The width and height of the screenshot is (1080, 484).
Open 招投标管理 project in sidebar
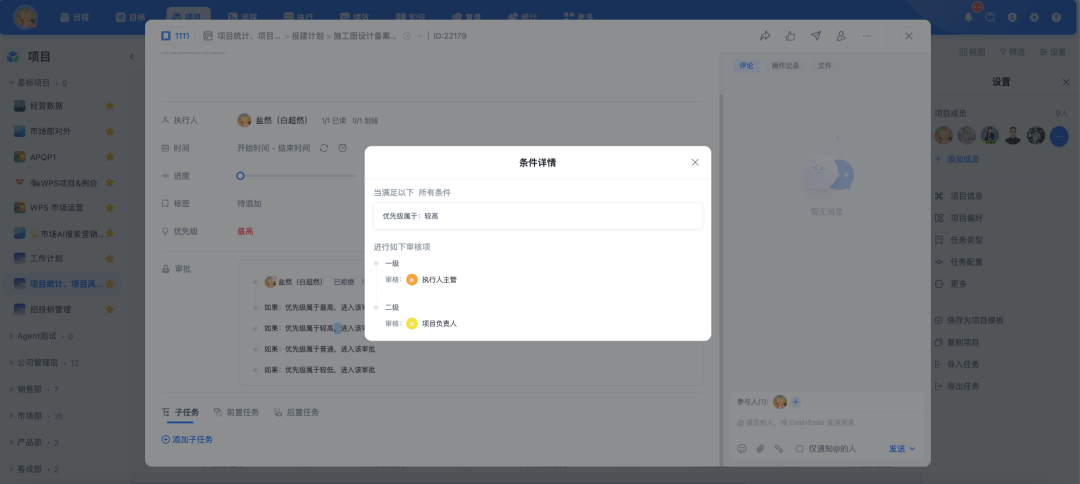pyautogui.click(x=50, y=310)
